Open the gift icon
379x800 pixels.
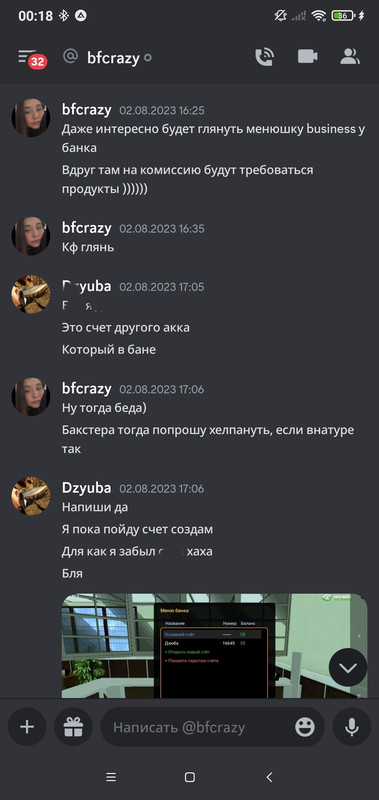pos(73,727)
